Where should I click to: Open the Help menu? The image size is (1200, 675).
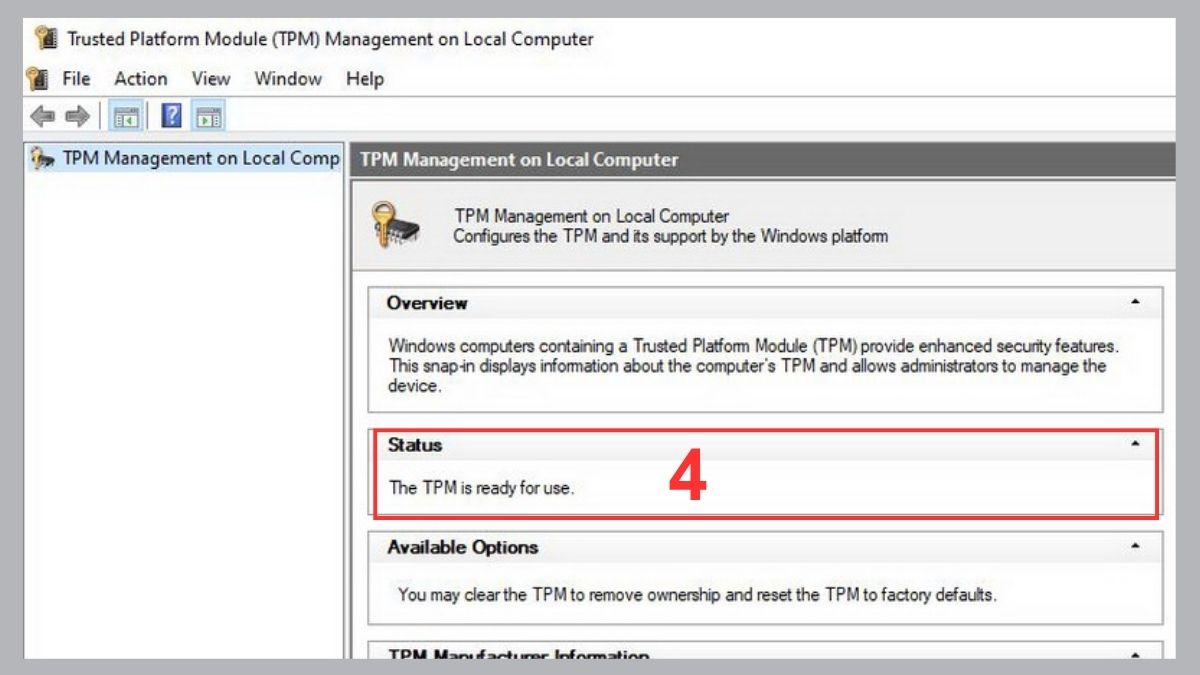click(x=364, y=78)
